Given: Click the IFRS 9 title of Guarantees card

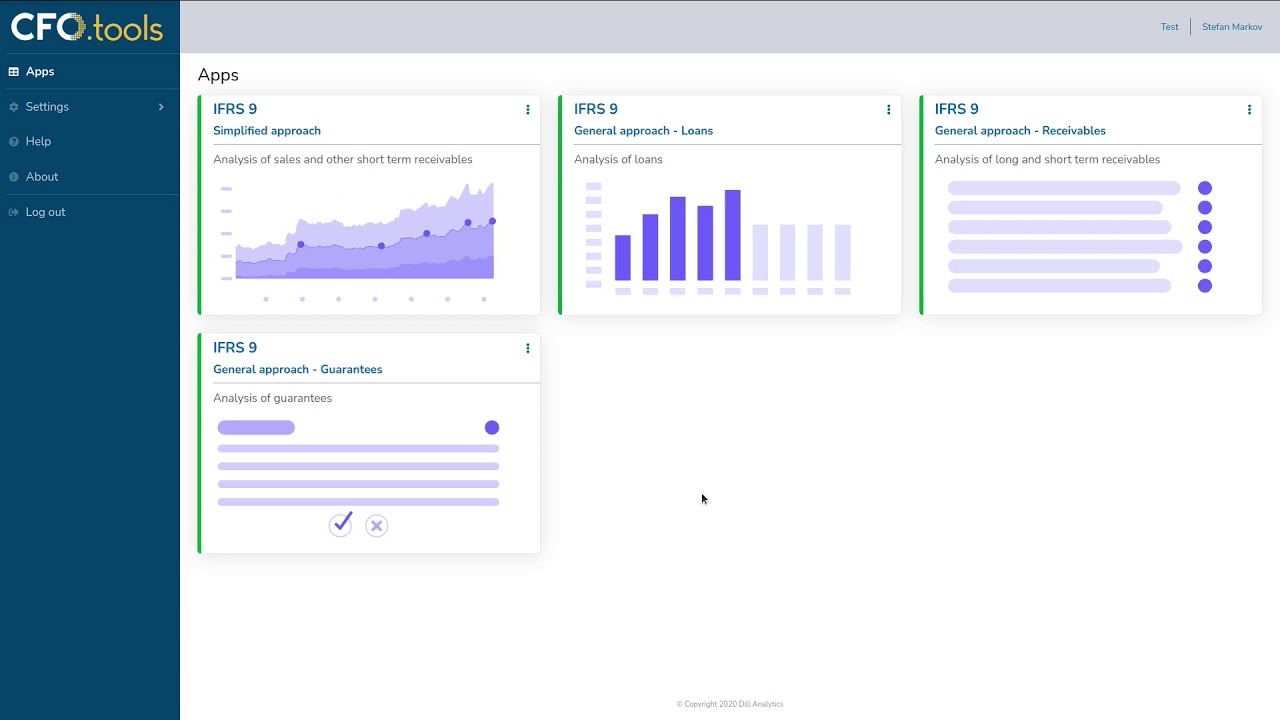Looking at the screenshot, I should coord(235,348).
